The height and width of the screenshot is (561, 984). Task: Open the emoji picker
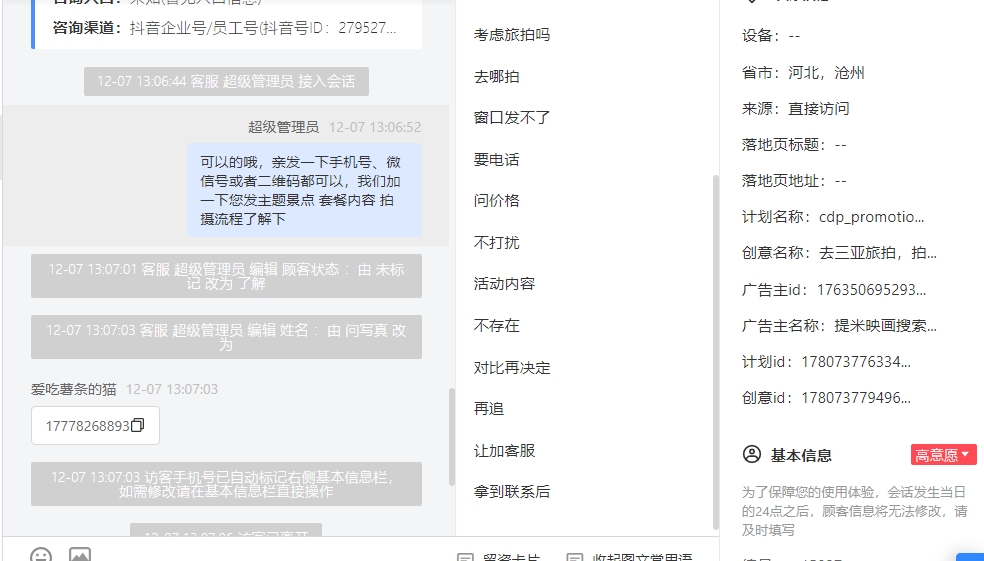point(41,555)
